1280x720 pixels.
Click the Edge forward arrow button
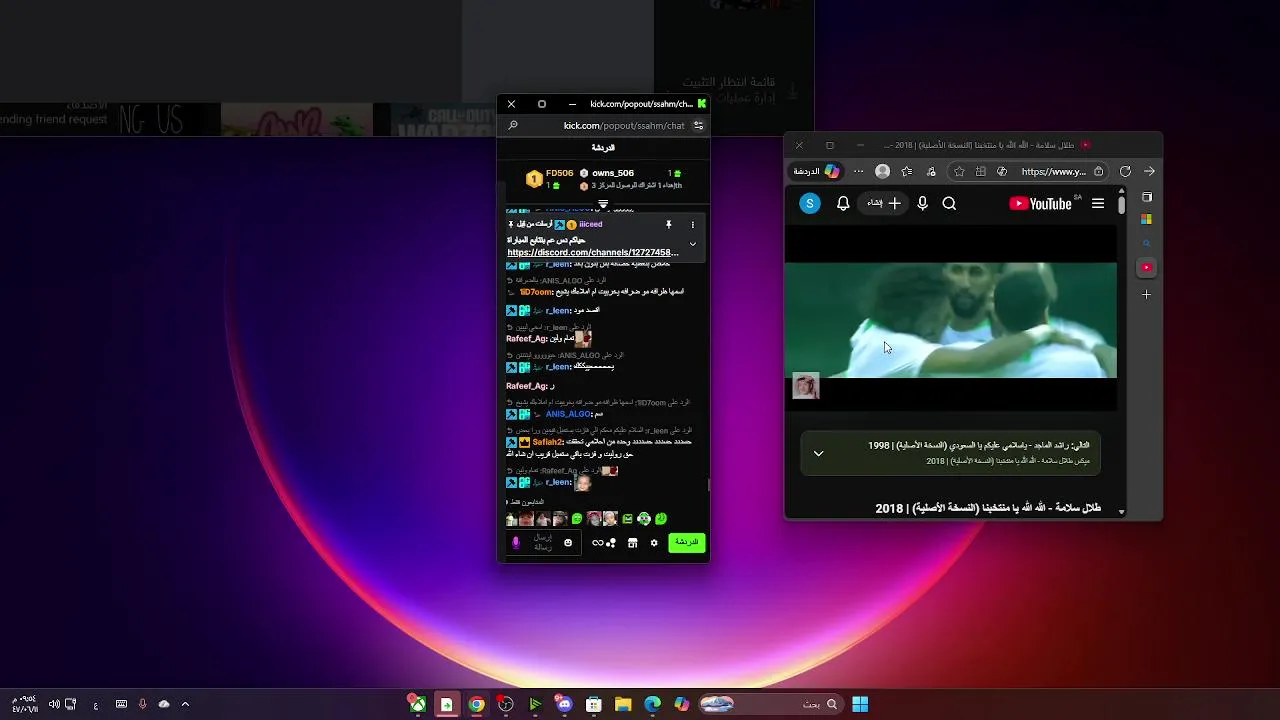coord(1149,172)
